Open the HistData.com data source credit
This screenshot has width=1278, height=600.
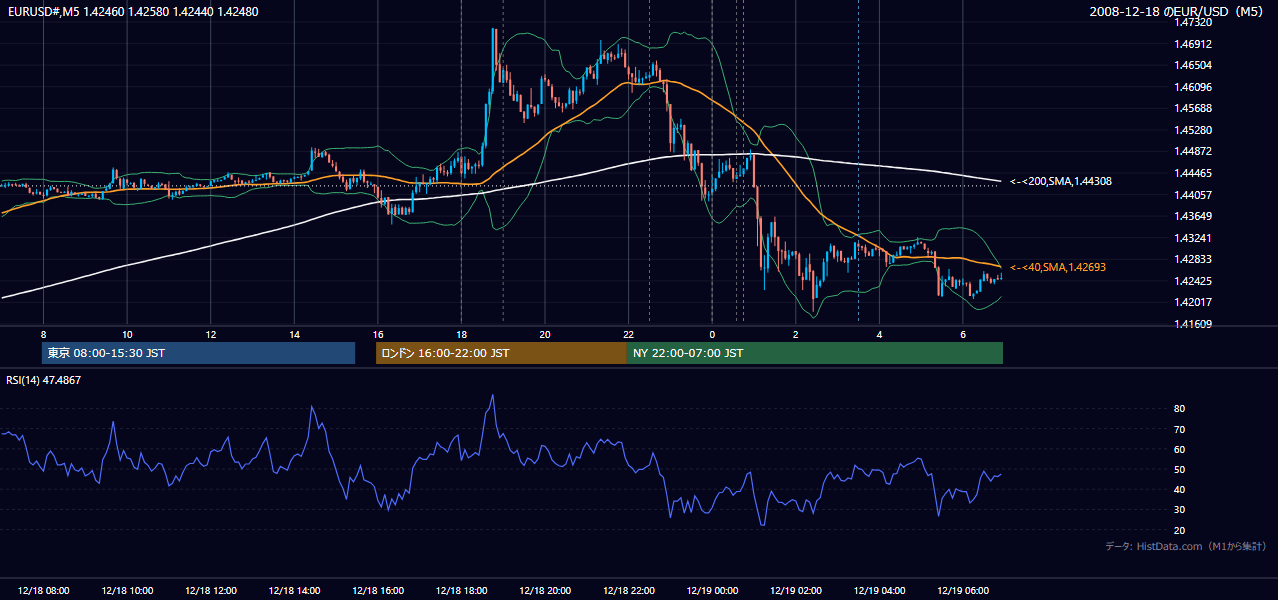point(1186,546)
